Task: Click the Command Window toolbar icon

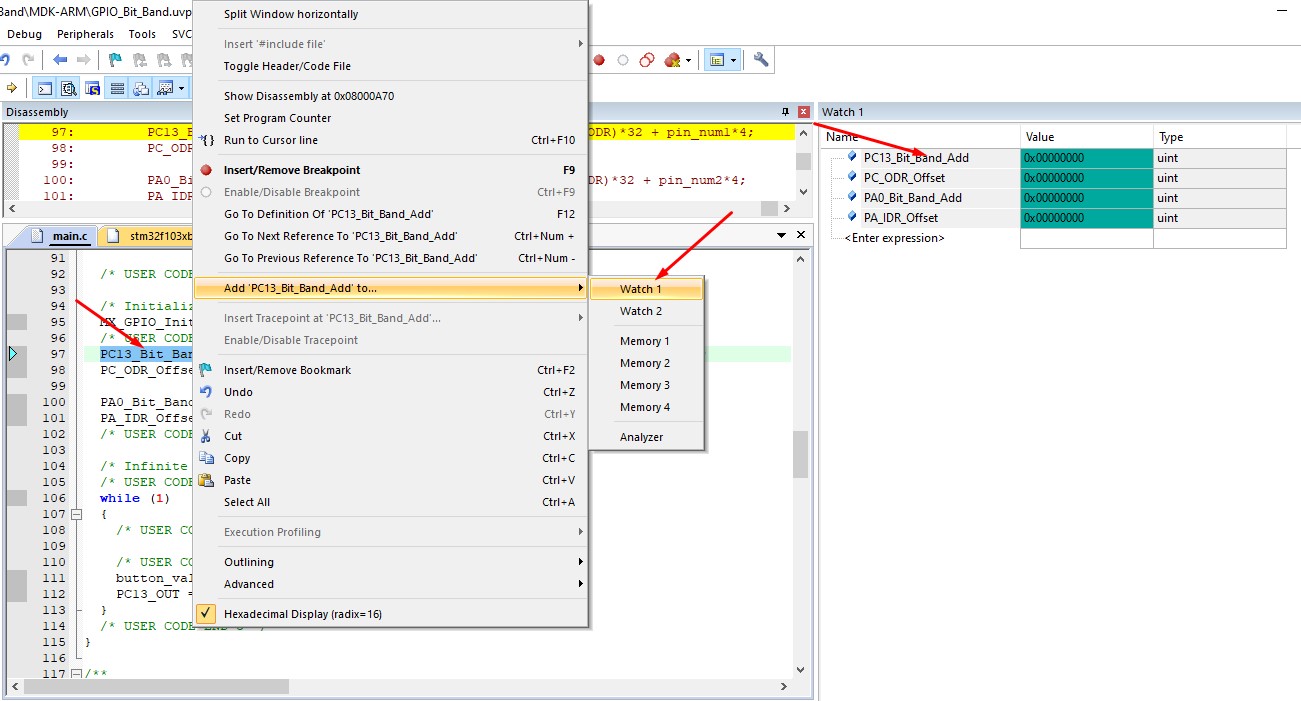Action: (45, 88)
